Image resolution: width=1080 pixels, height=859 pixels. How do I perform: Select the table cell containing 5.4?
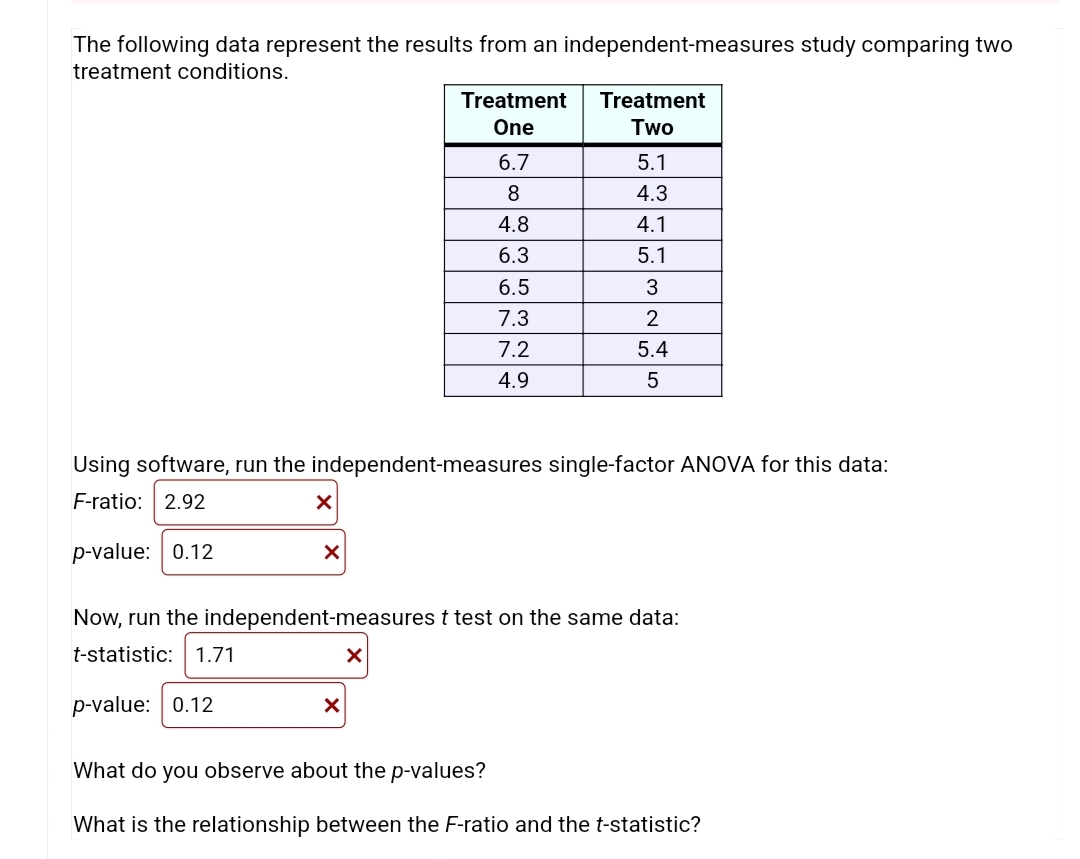(x=652, y=349)
